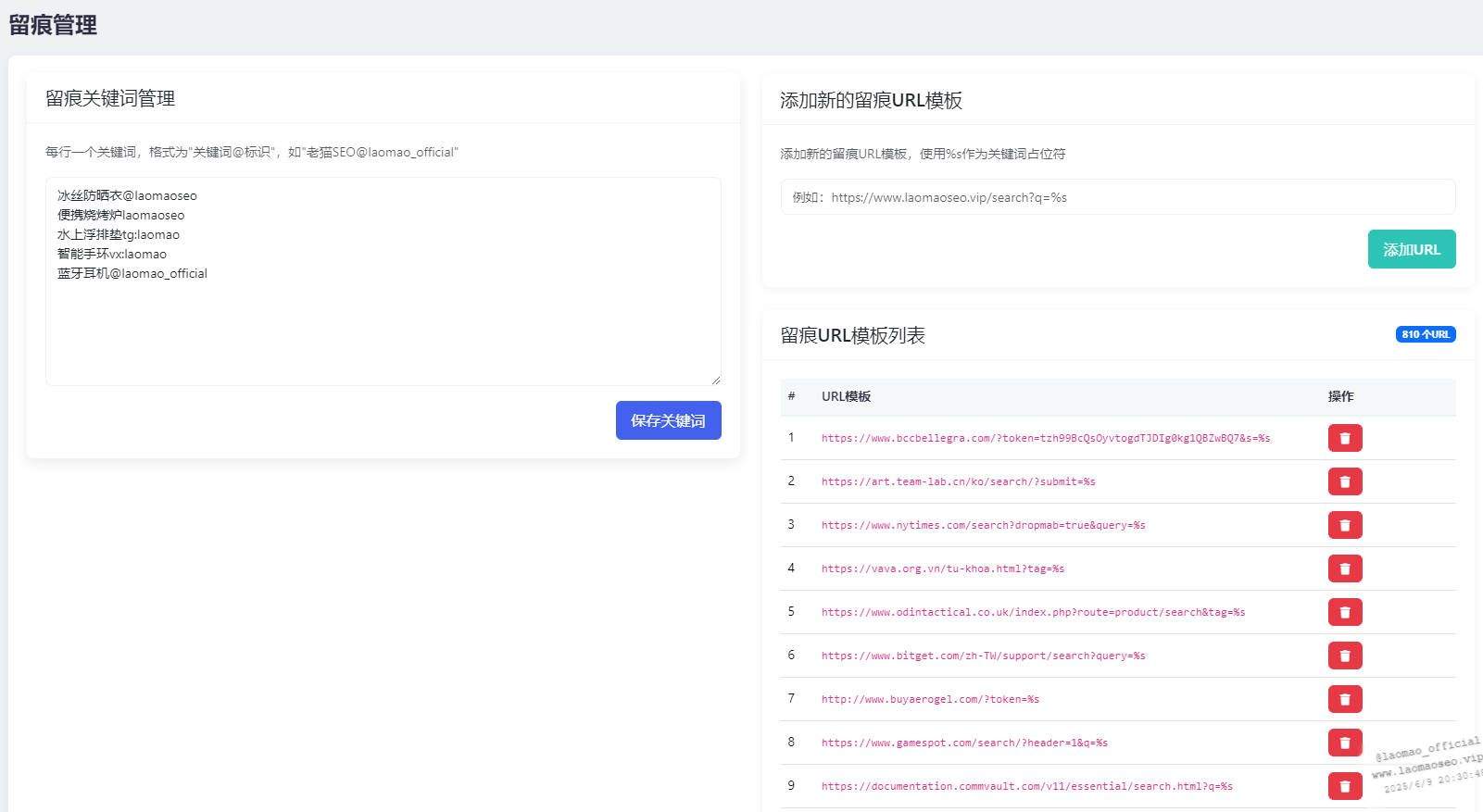Select the buyaerogel.com URL text
The image size is (1483, 812).
point(931,699)
